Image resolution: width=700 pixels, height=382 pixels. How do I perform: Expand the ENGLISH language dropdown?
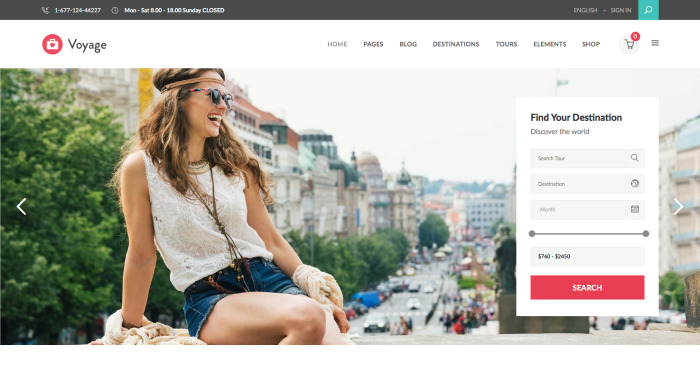pos(589,10)
